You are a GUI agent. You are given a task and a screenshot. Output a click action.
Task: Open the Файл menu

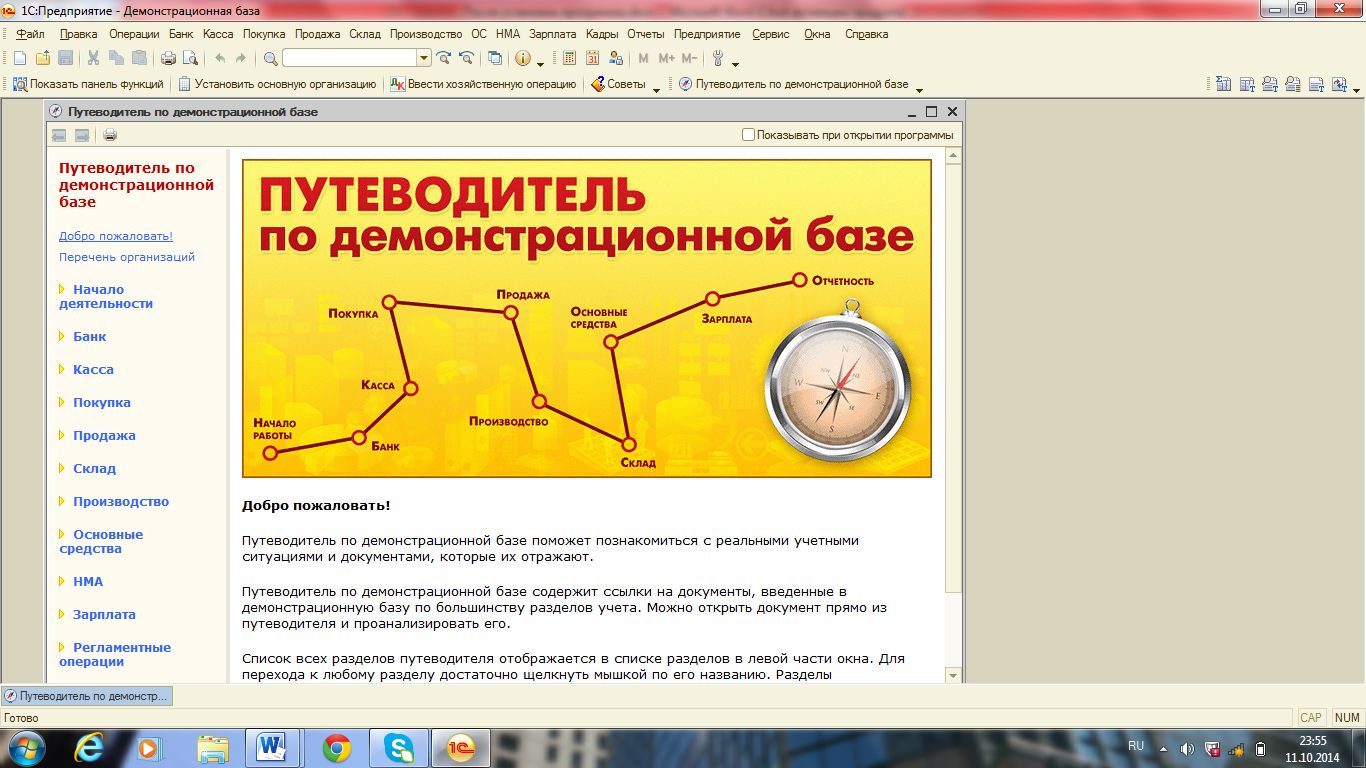pos(31,34)
